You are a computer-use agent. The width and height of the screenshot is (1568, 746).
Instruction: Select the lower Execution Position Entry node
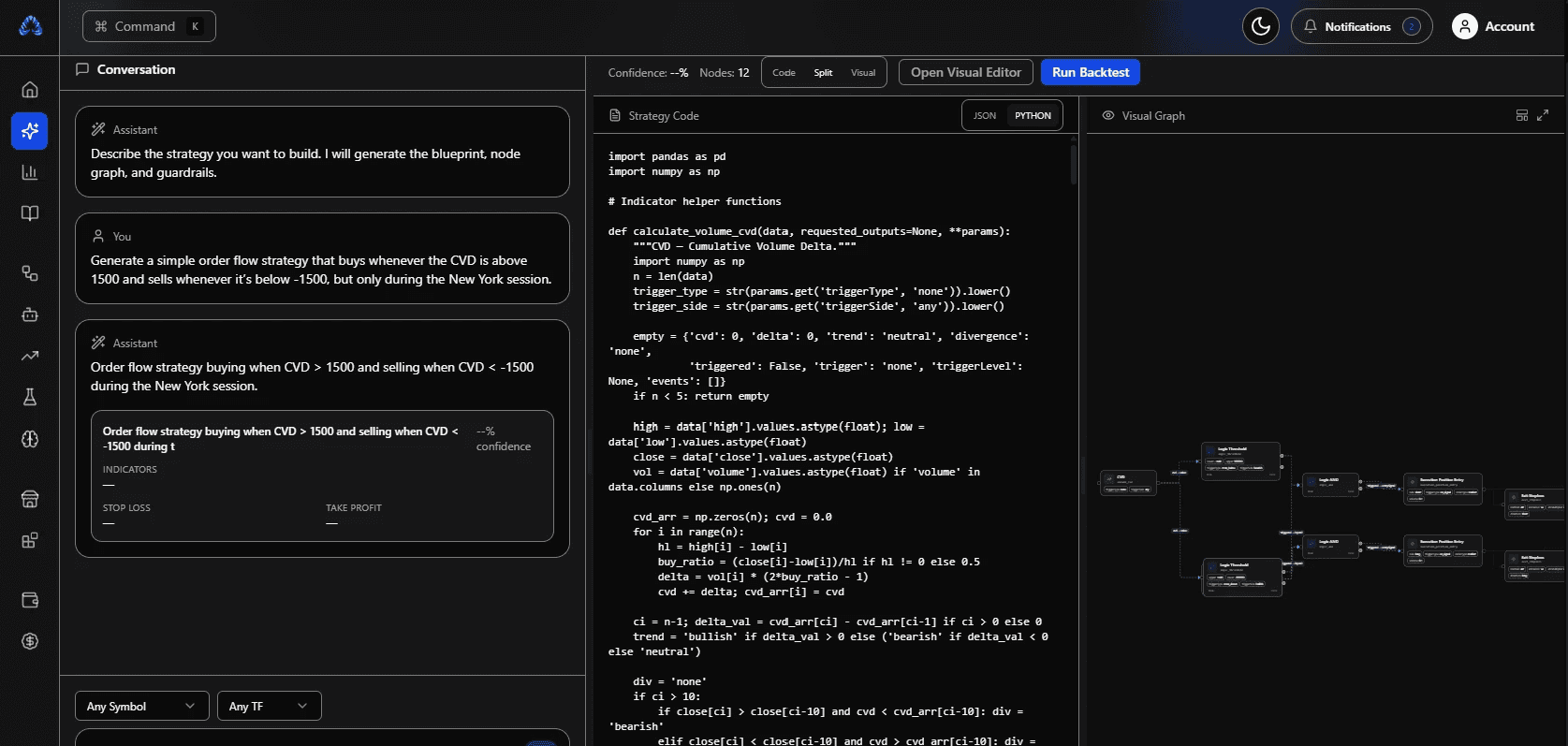point(1443,550)
